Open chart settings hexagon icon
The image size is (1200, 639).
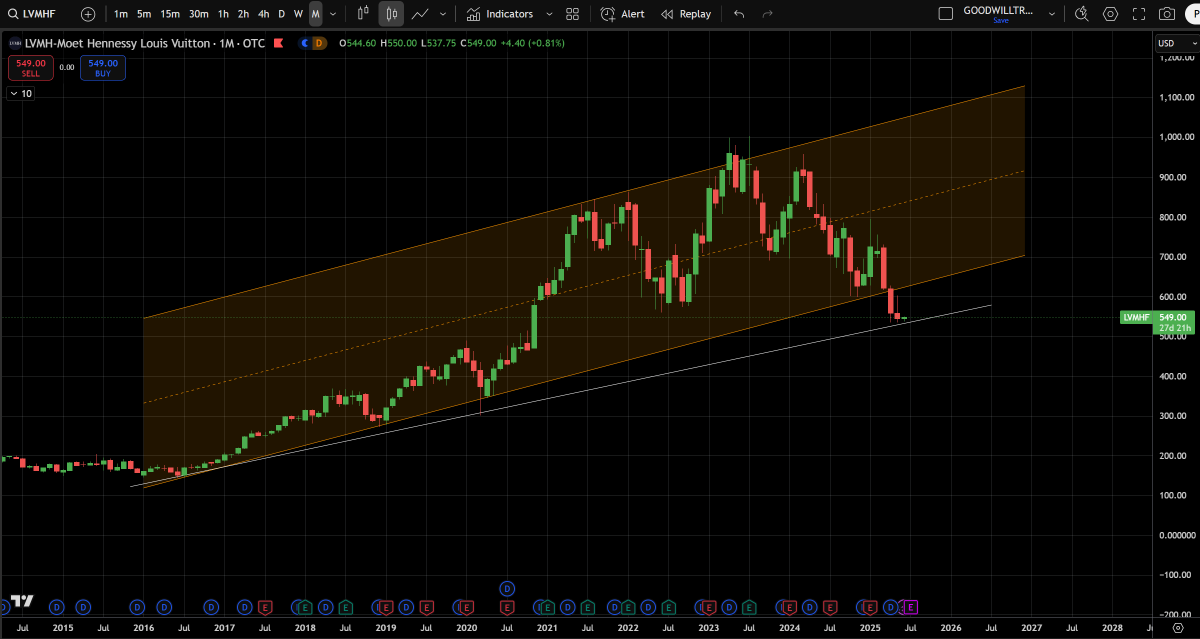click(1110, 14)
